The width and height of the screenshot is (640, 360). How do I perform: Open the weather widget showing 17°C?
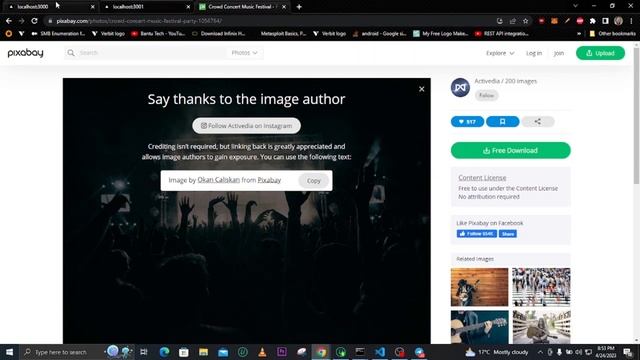pos(497,352)
